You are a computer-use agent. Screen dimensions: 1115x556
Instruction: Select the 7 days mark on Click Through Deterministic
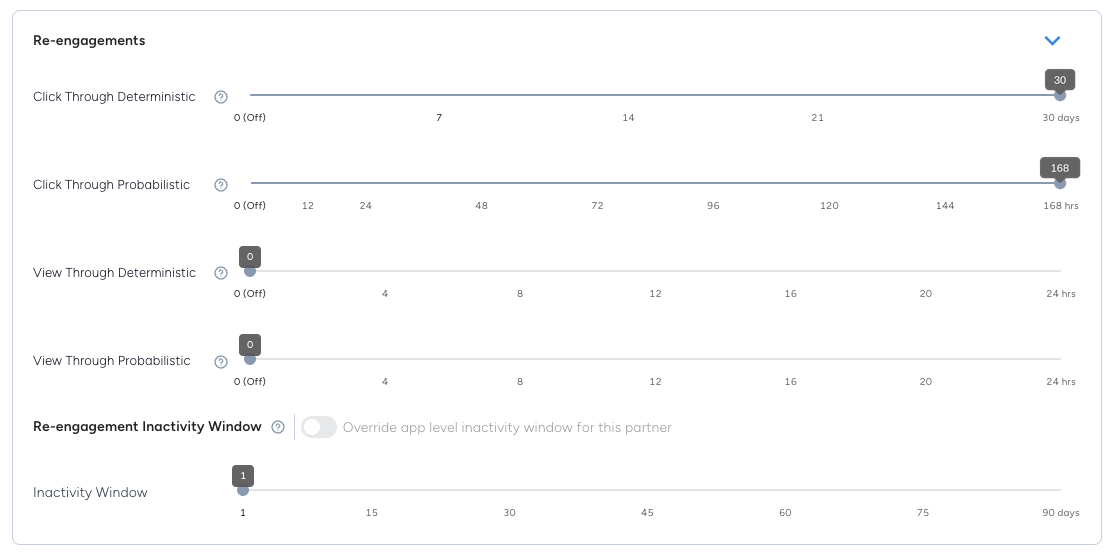pyautogui.click(x=439, y=95)
